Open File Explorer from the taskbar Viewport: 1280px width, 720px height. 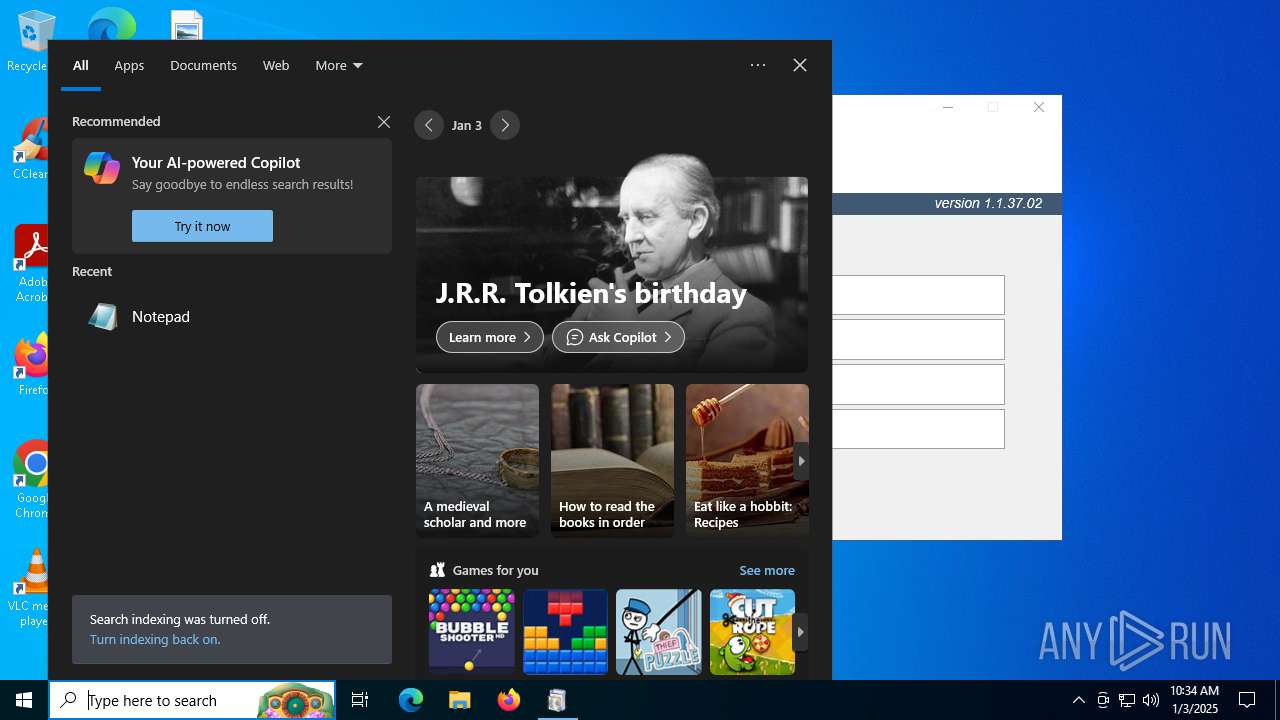(x=459, y=700)
